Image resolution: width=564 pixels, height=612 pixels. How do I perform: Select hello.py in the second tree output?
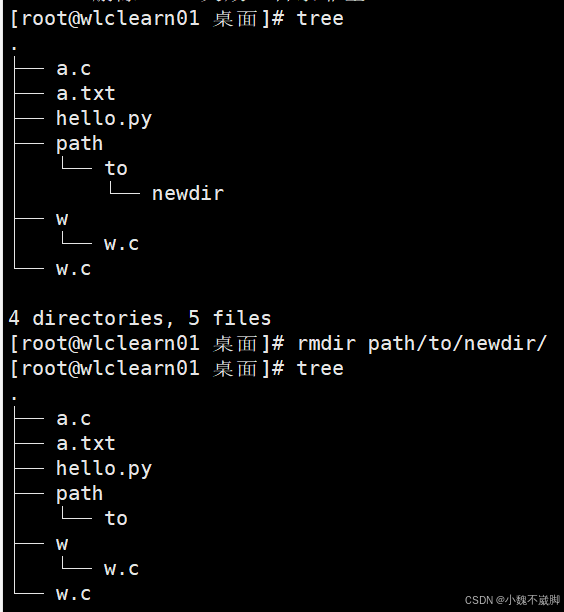point(104,469)
